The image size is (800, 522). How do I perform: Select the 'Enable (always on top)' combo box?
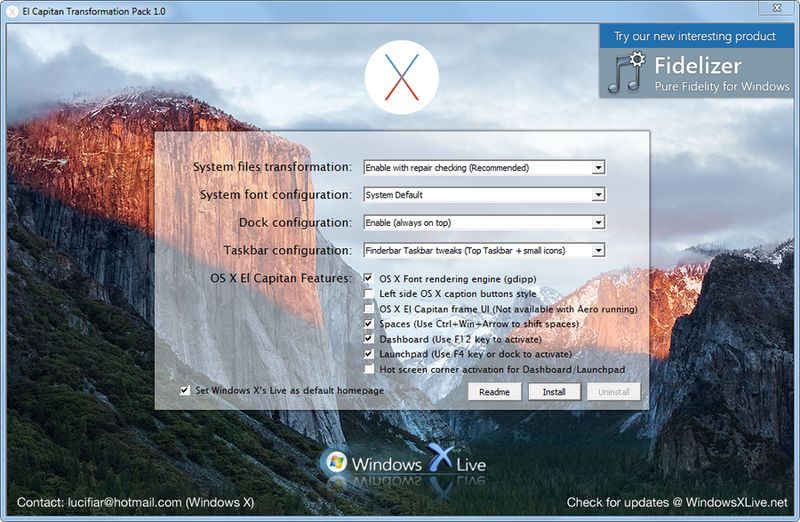coord(484,222)
